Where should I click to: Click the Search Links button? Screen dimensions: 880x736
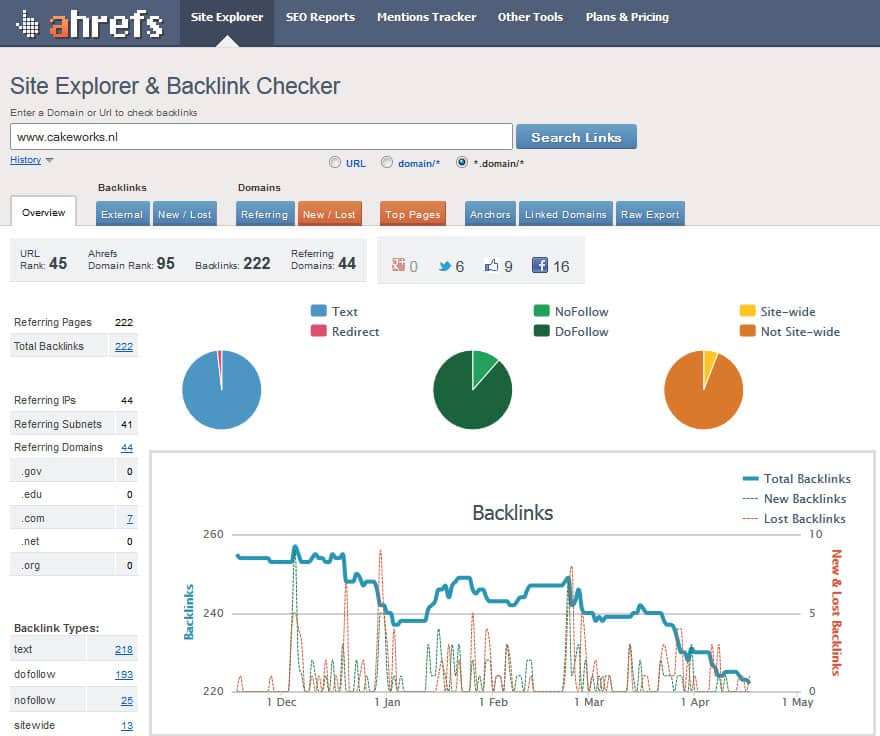pos(576,137)
